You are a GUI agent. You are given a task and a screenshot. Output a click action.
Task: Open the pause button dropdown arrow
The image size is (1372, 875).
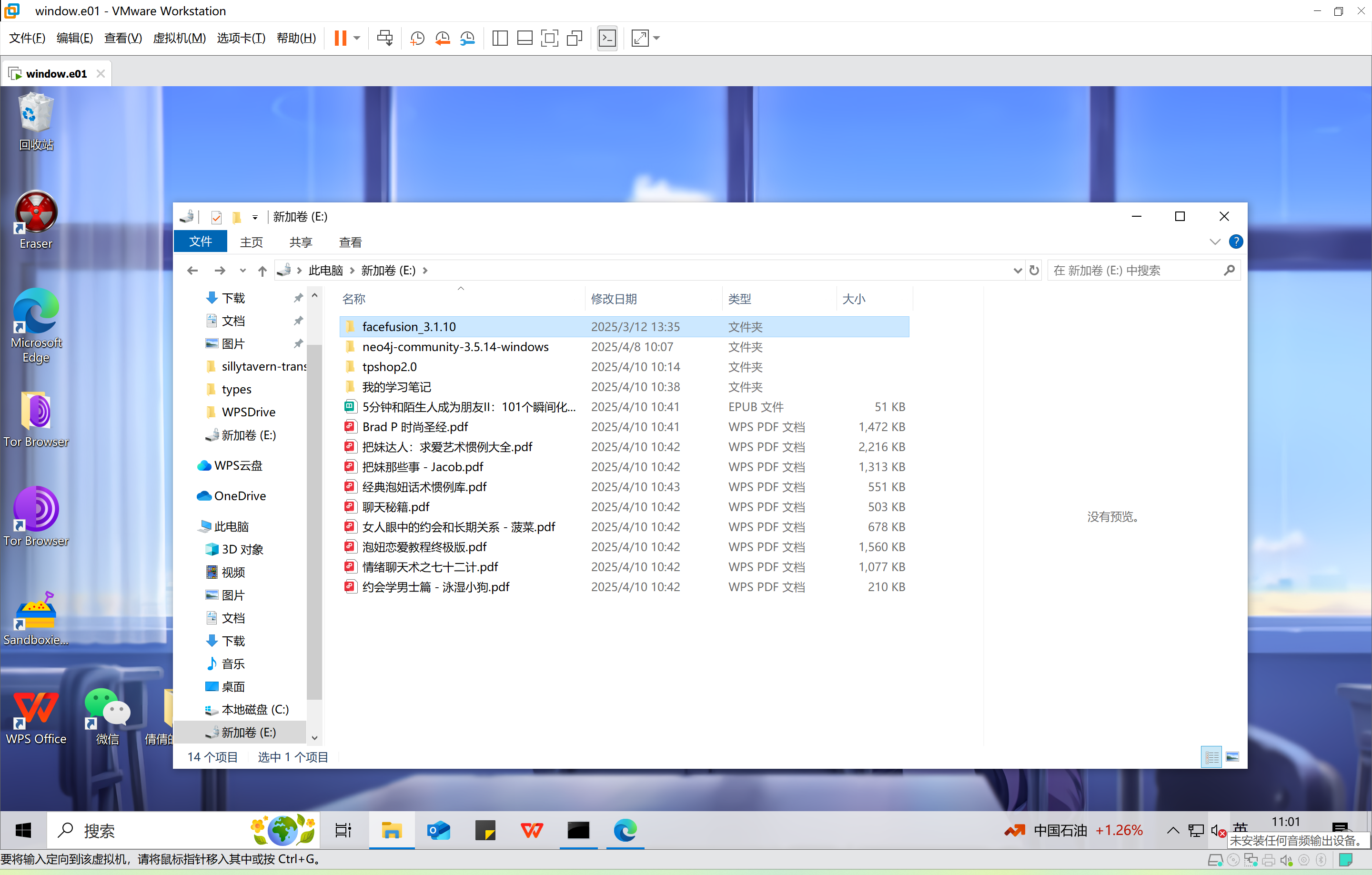pos(357,38)
